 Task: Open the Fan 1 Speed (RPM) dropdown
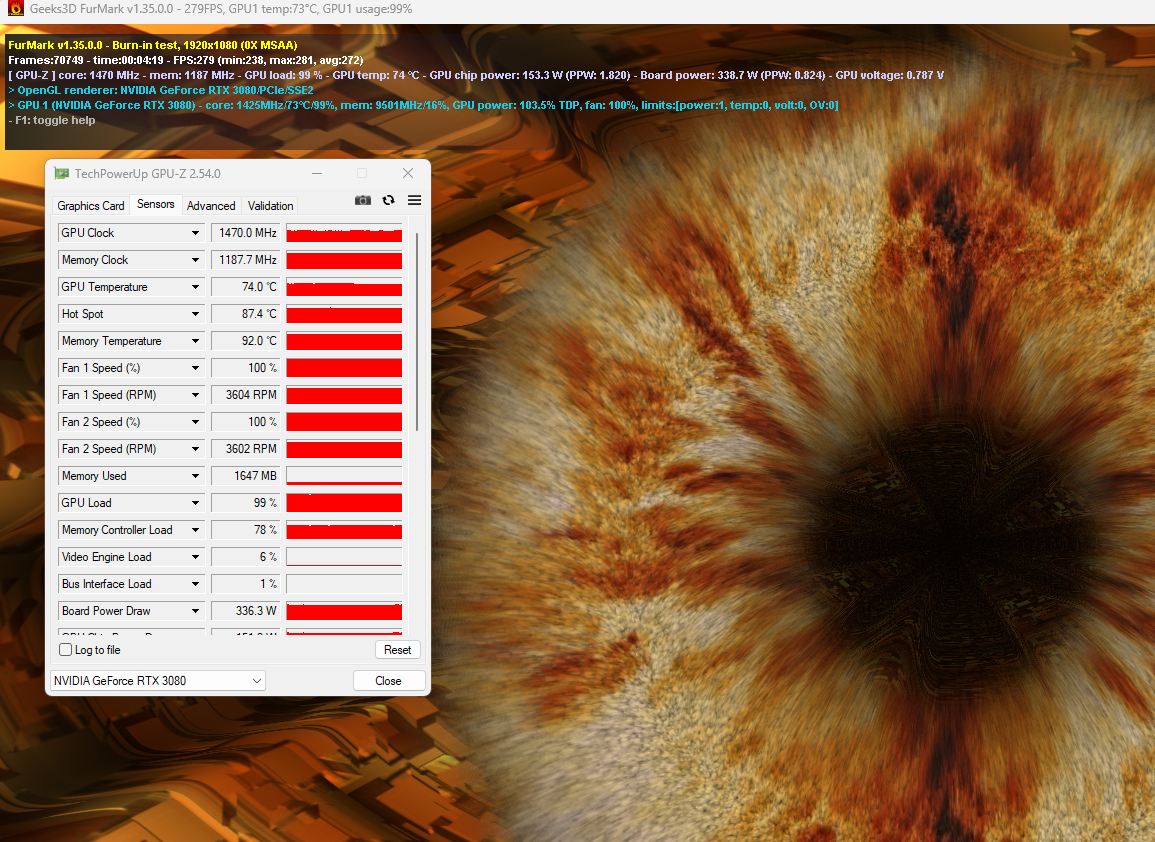click(195, 395)
